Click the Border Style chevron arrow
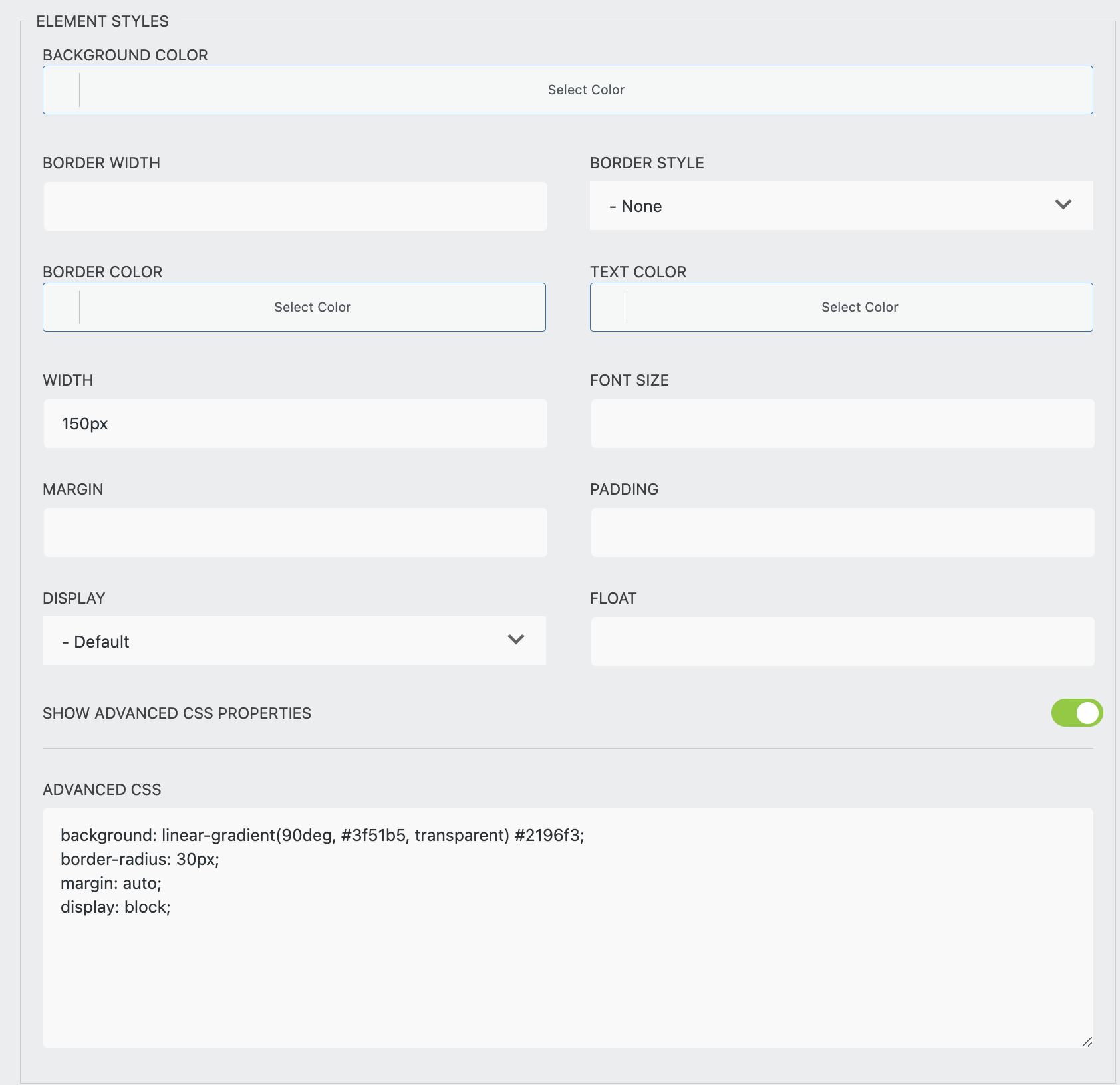Image resolution: width=1120 pixels, height=1085 pixels. 1063,205
